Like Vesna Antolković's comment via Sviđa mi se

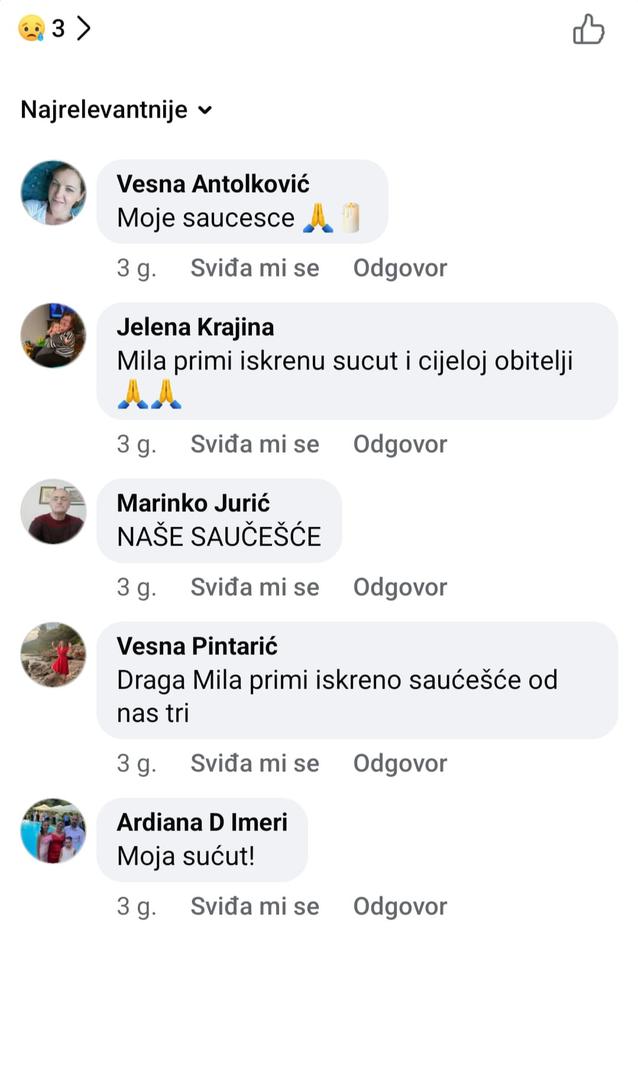(x=255, y=268)
